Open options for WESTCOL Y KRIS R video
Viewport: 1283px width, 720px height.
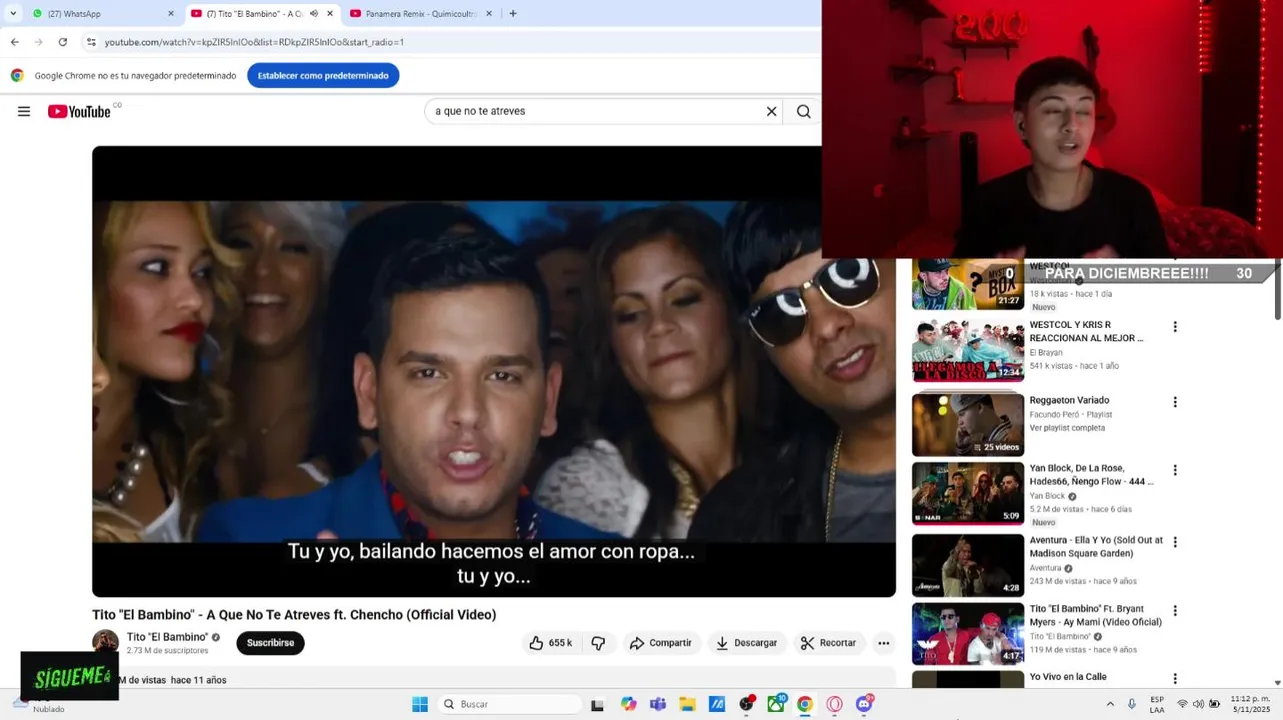pos(1175,327)
